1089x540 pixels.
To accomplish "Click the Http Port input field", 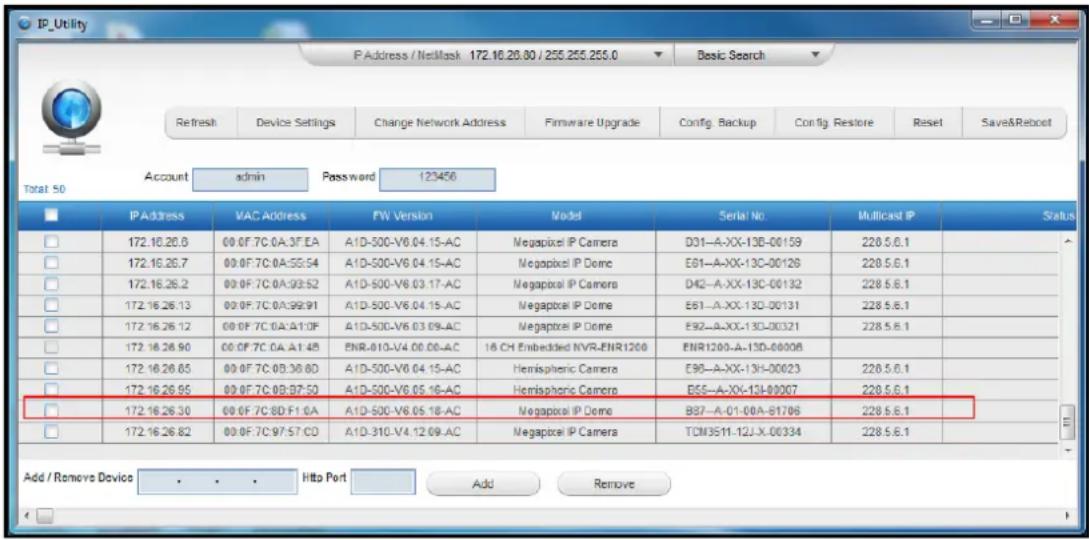I will point(383,482).
